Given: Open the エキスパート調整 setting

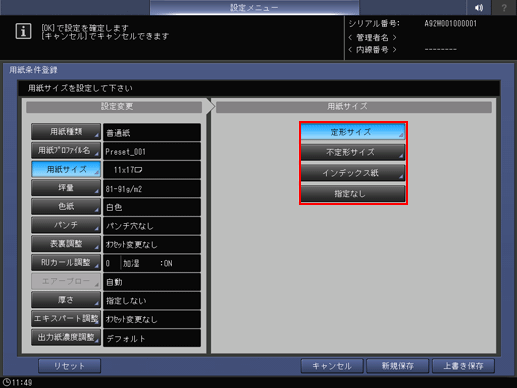Looking at the screenshot, I should pos(66,318).
